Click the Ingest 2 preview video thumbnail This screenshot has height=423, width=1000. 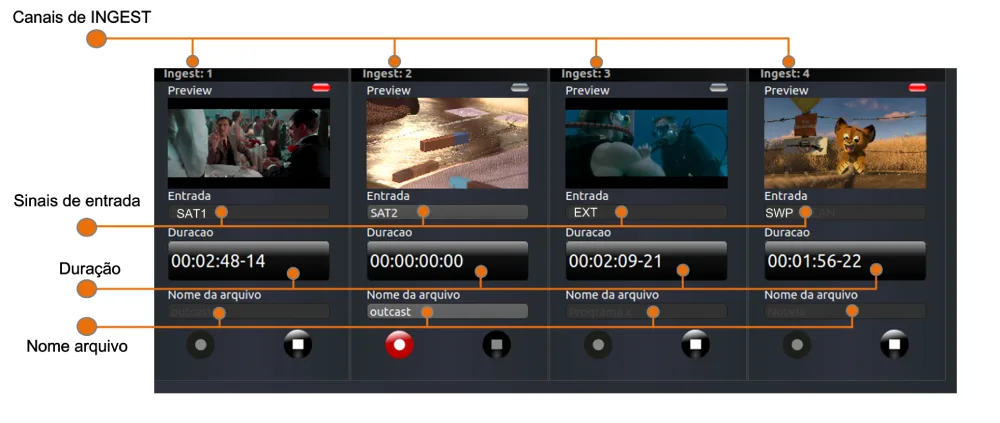tap(448, 143)
